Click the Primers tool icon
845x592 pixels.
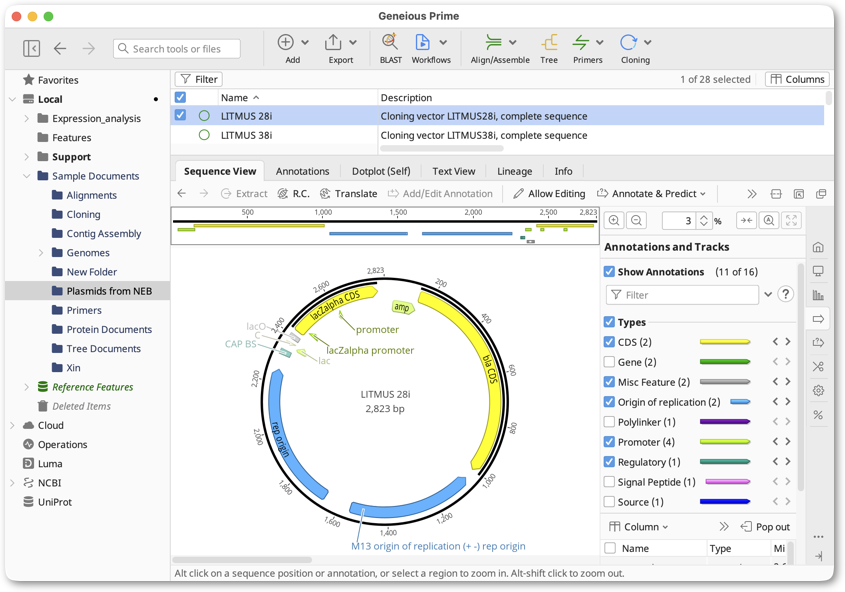[581, 42]
